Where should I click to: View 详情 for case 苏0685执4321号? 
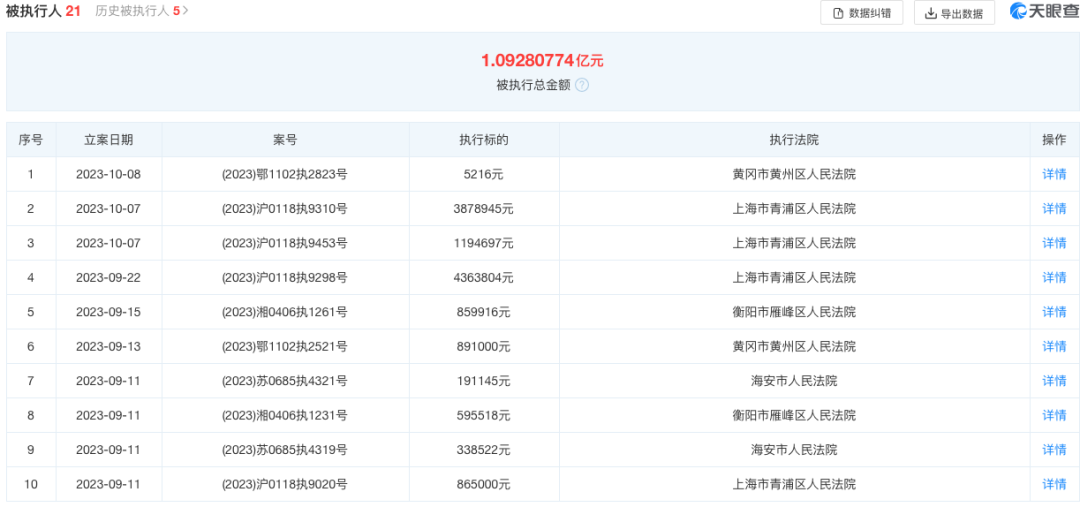click(x=1054, y=381)
